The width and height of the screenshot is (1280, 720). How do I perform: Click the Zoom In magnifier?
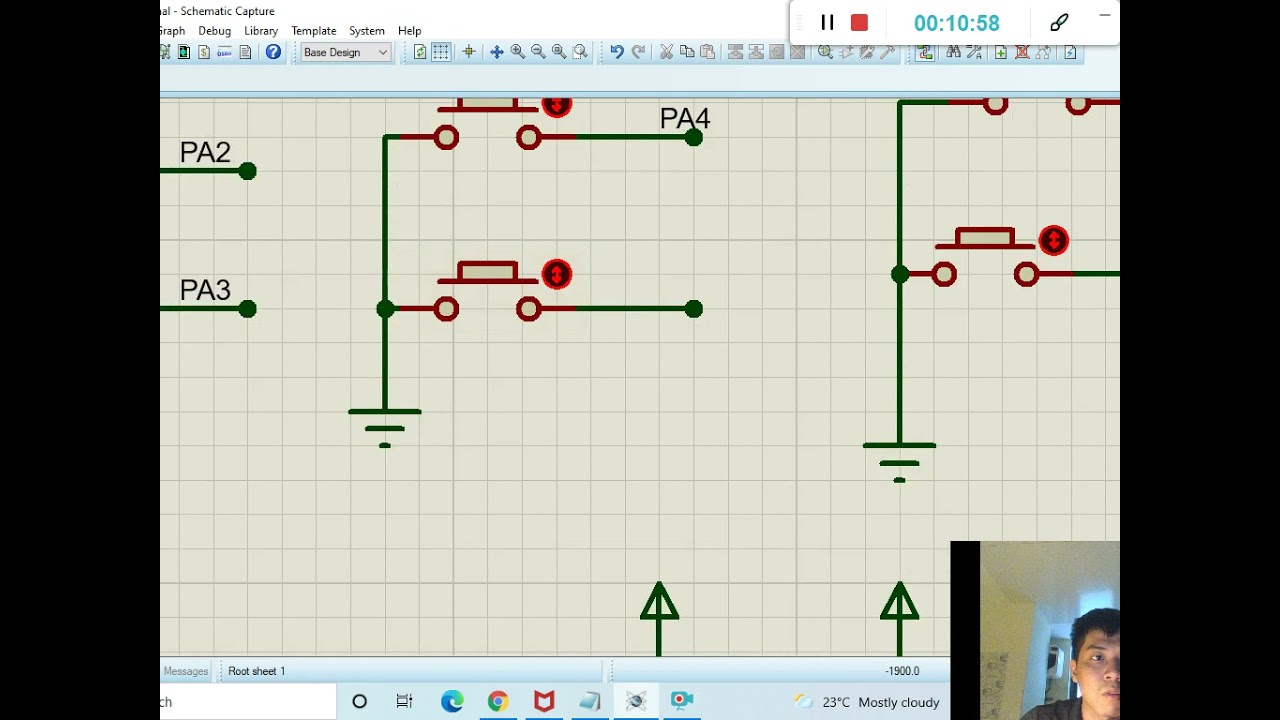[518, 52]
